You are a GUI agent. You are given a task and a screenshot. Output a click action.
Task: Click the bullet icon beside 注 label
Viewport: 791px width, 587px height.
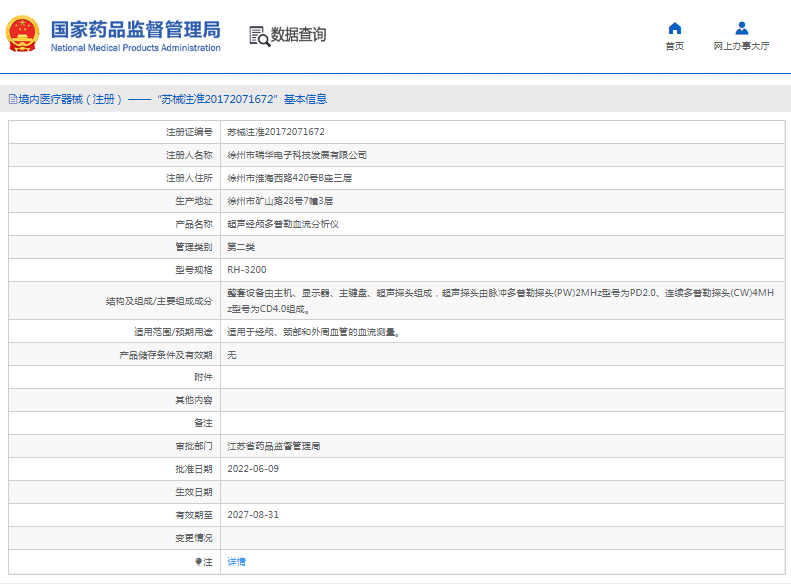(198, 562)
